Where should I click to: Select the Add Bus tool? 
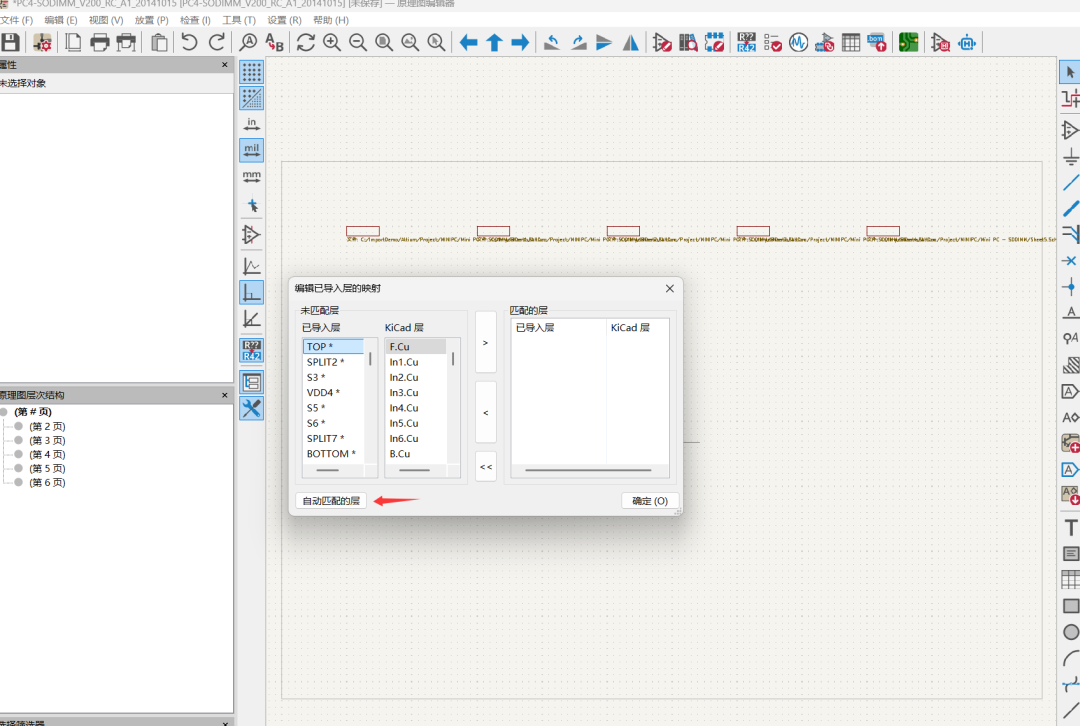tap(1070, 208)
